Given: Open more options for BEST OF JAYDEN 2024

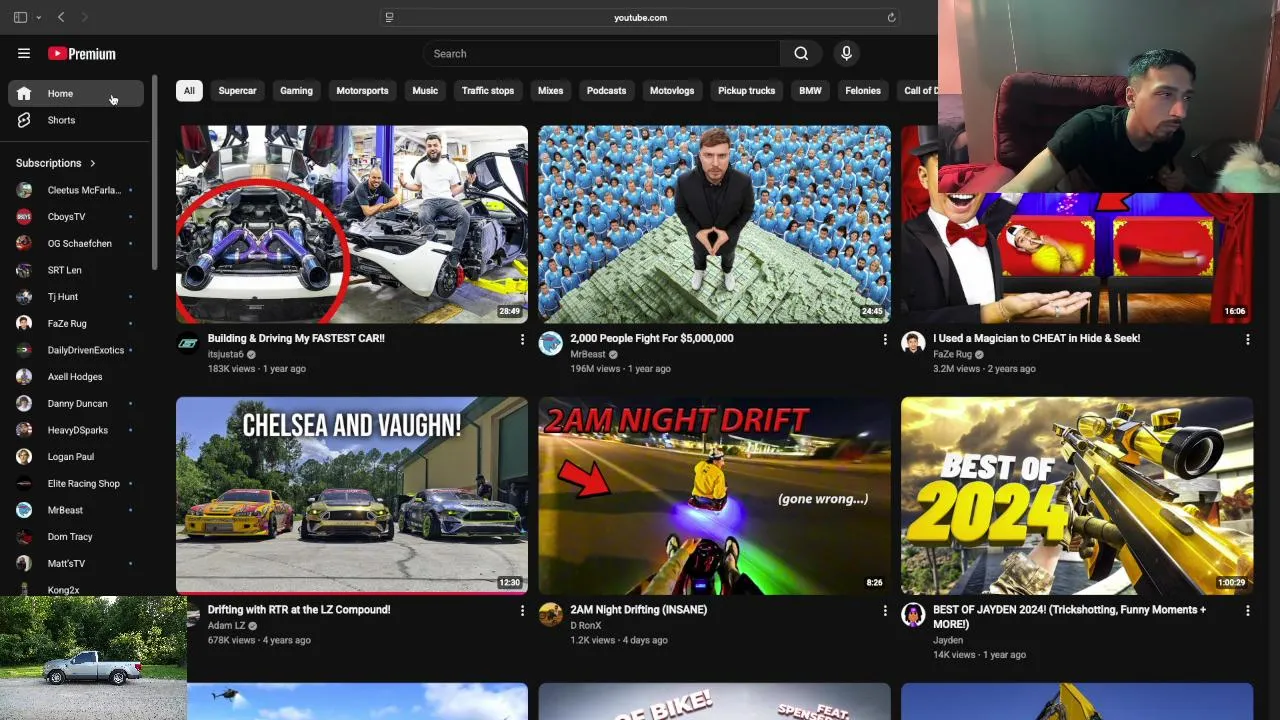Looking at the screenshot, I should (x=1247, y=610).
